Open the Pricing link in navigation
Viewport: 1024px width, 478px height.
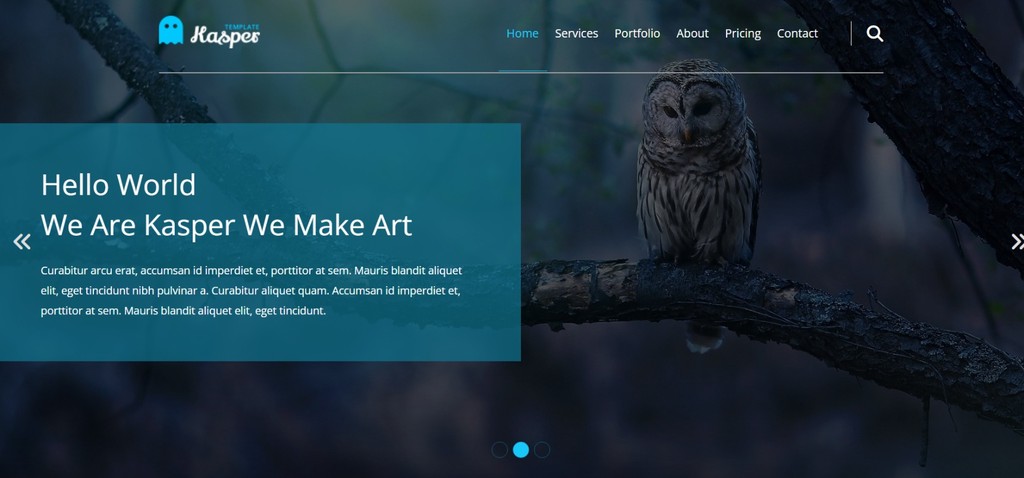(x=743, y=33)
